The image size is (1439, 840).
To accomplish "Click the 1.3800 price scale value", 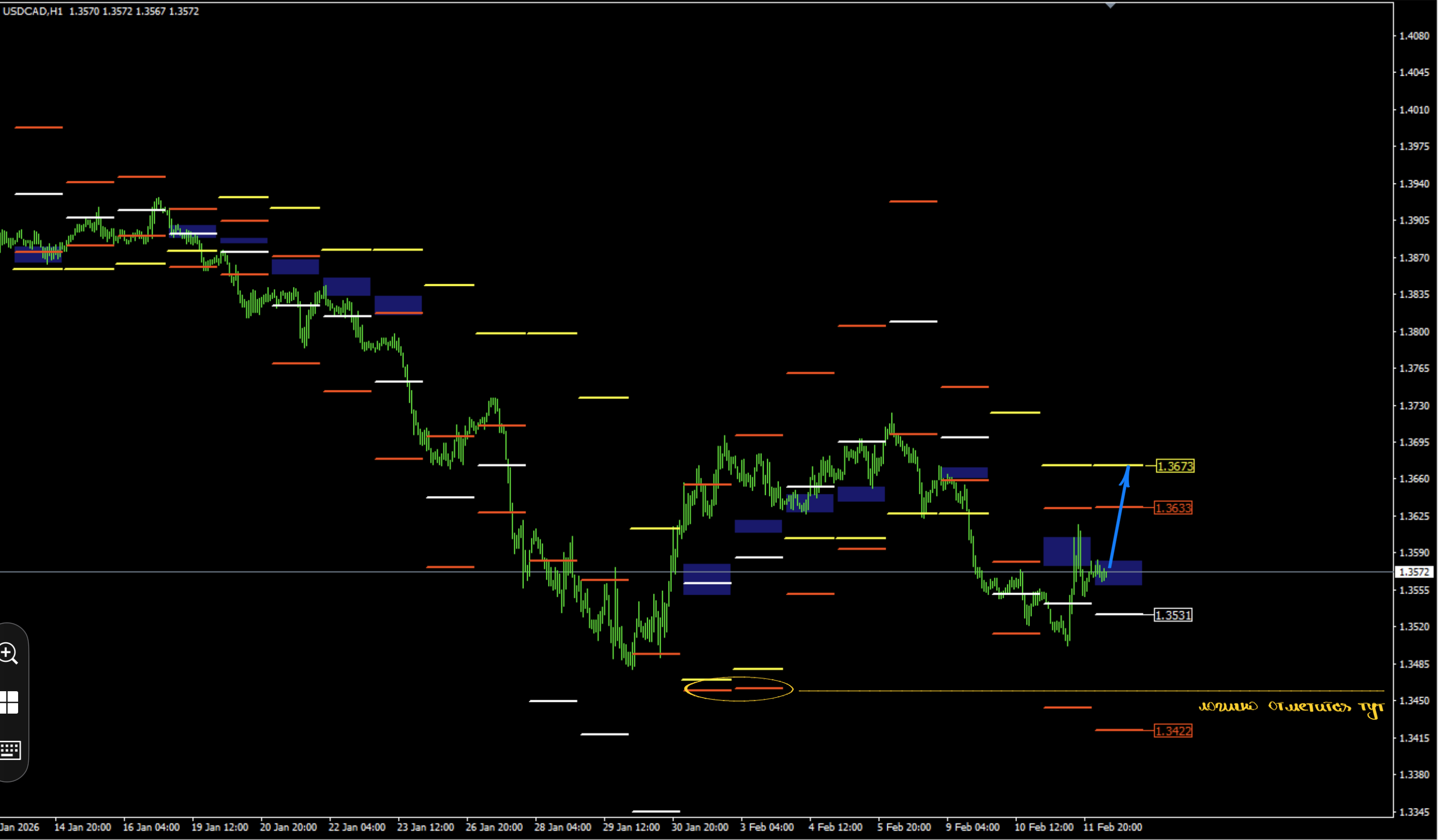I will click(1413, 332).
